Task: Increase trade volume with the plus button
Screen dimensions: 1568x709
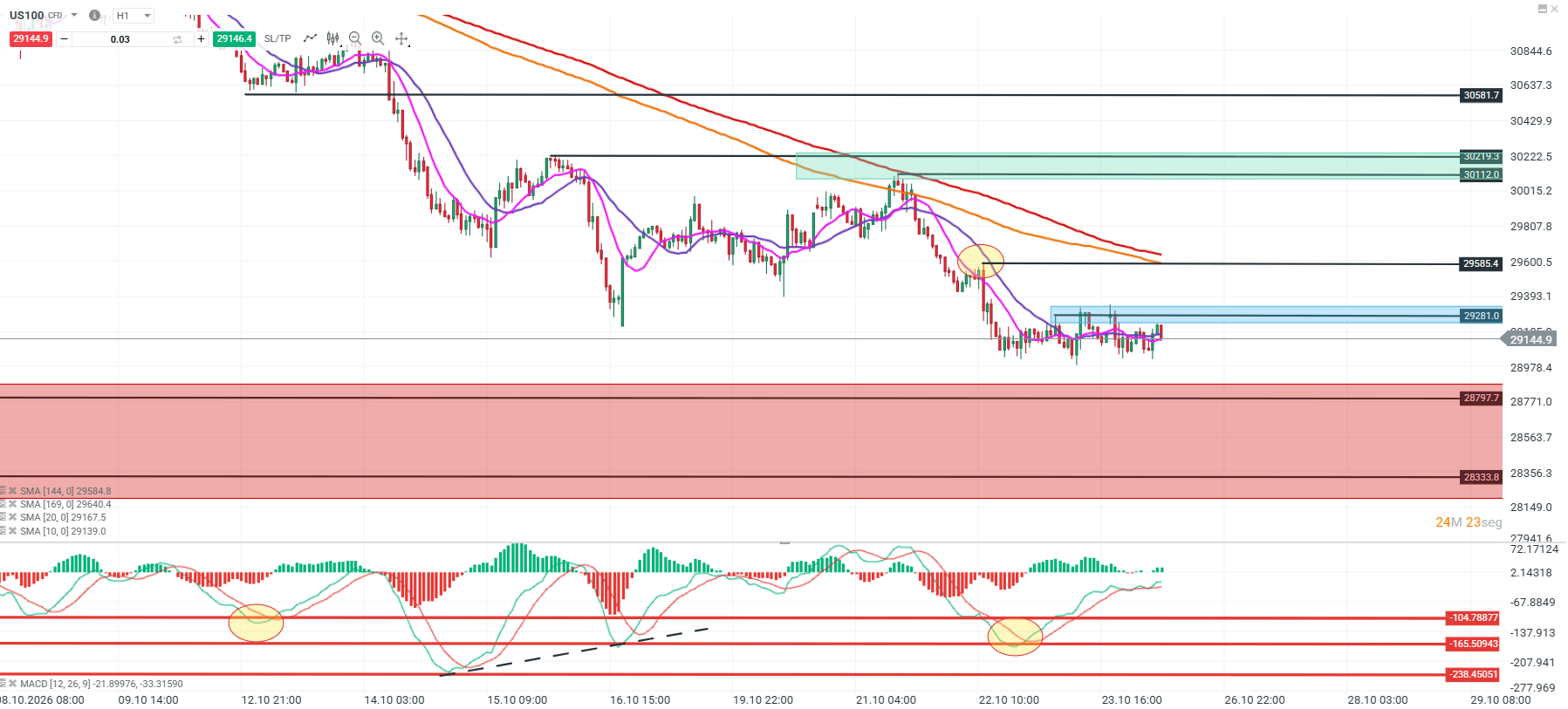Action: tap(201, 39)
